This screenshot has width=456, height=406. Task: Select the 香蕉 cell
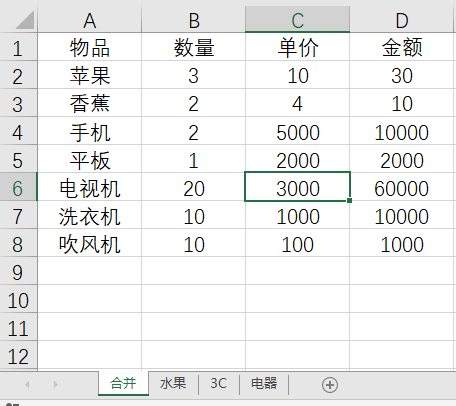point(90,103)
